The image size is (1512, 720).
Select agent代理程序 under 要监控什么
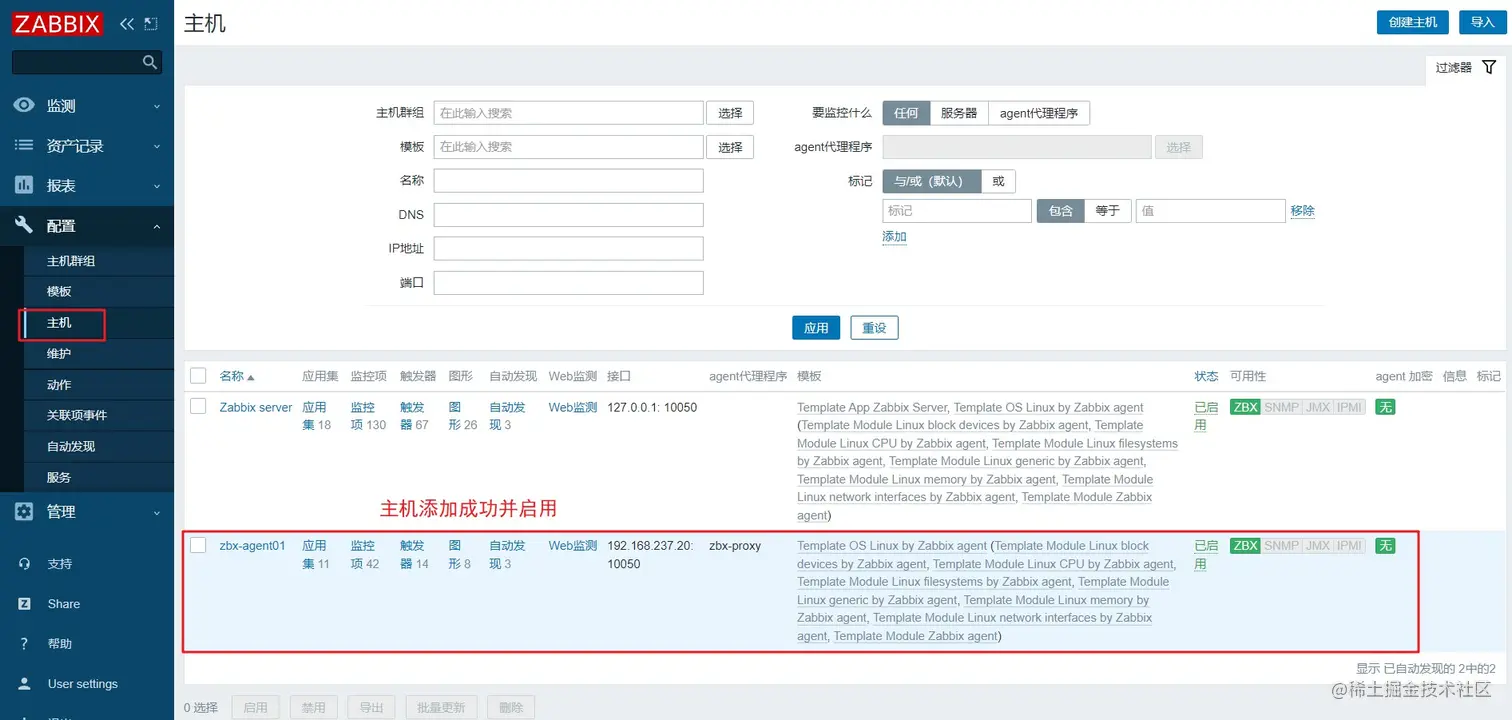click(x=1039, y=113)
